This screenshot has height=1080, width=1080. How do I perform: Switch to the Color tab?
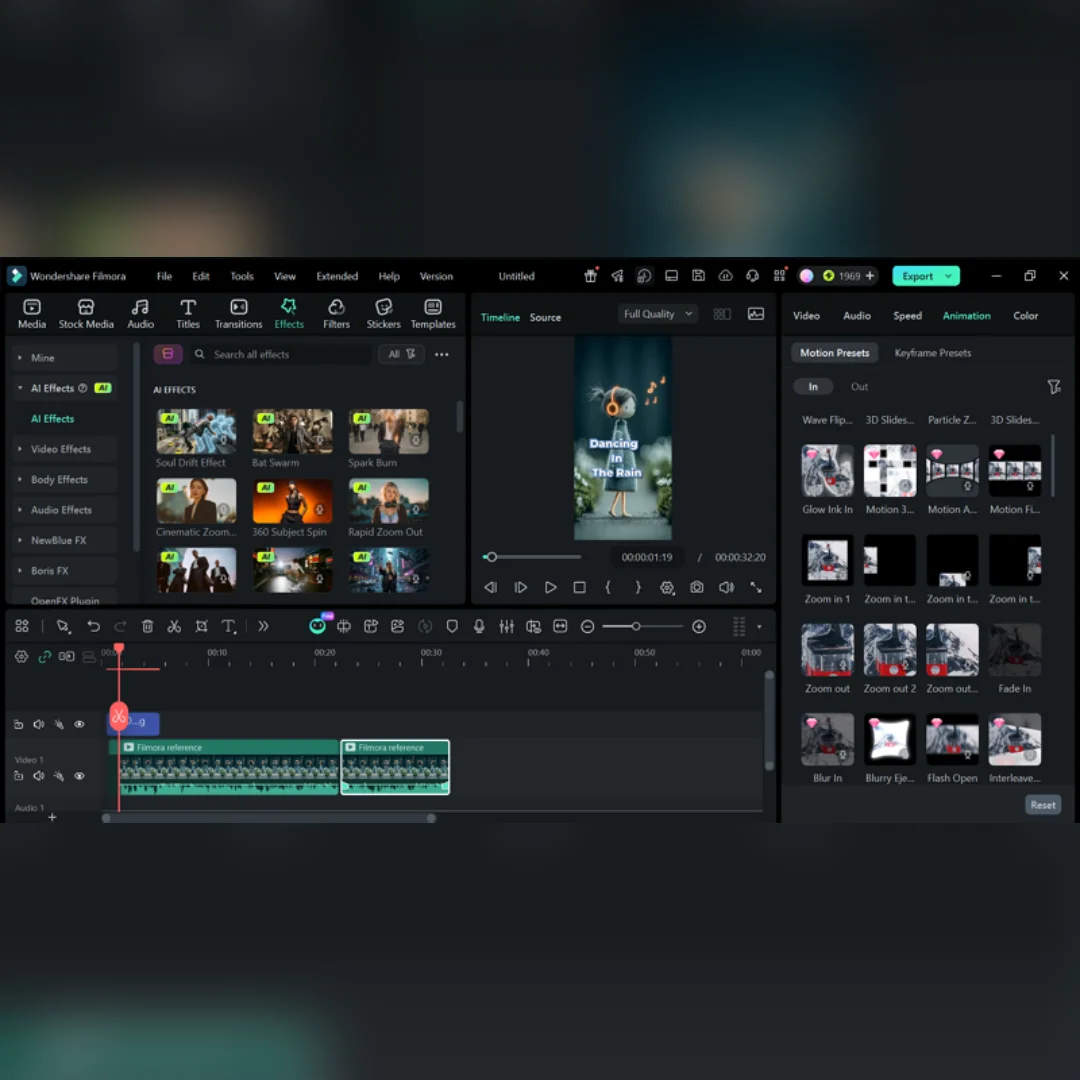pyautogui.click(x=1025, y=315)
